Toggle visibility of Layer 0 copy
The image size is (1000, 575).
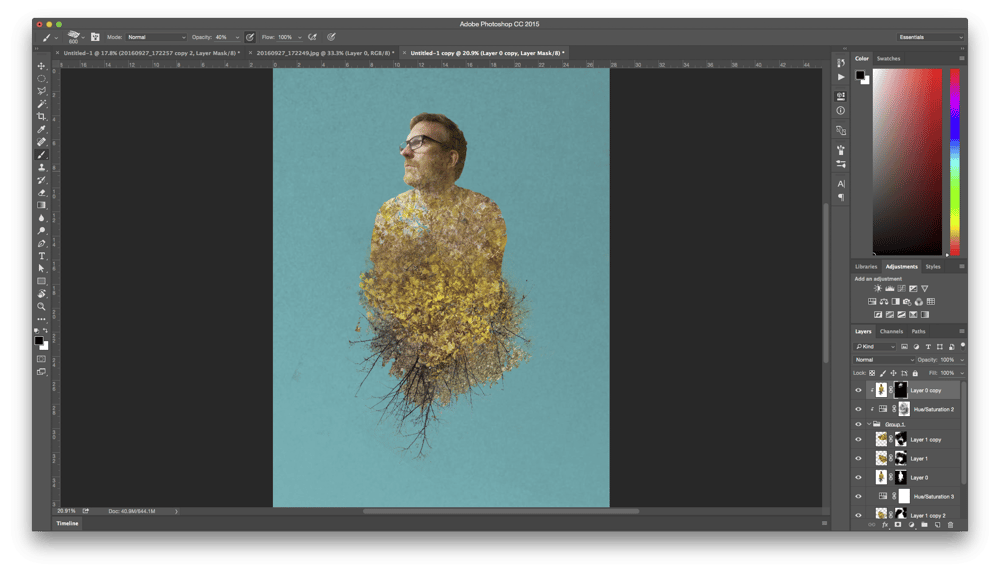(858, 390)
